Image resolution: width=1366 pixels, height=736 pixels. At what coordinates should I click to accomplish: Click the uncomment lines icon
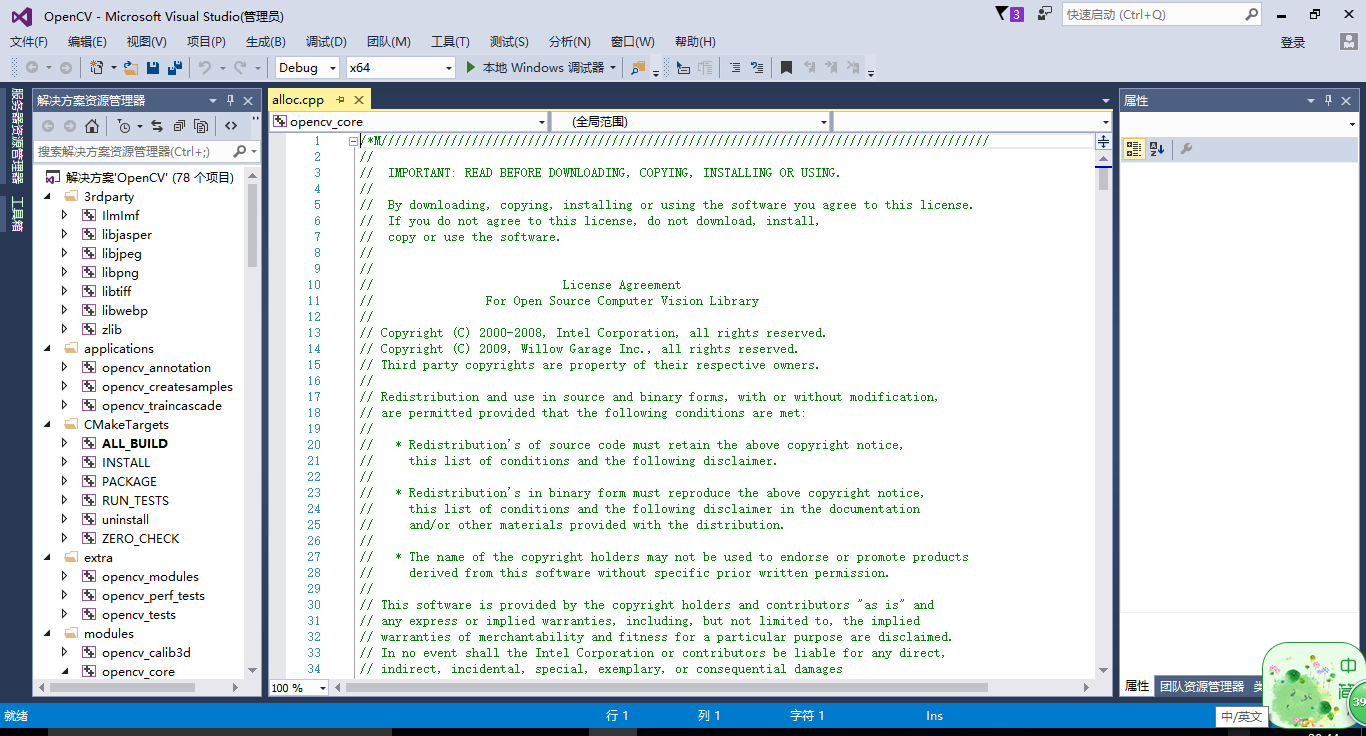point(757,67)
